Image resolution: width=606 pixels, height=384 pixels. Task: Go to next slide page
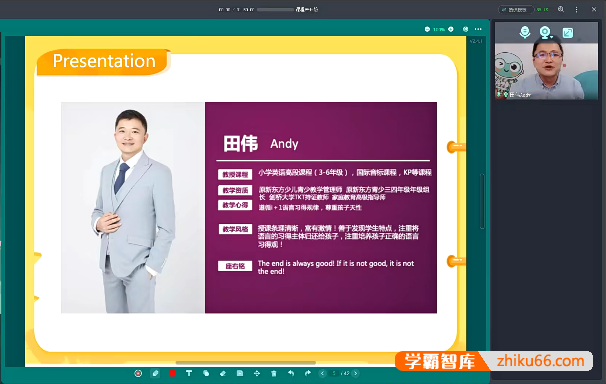click(x=356, y=373)
